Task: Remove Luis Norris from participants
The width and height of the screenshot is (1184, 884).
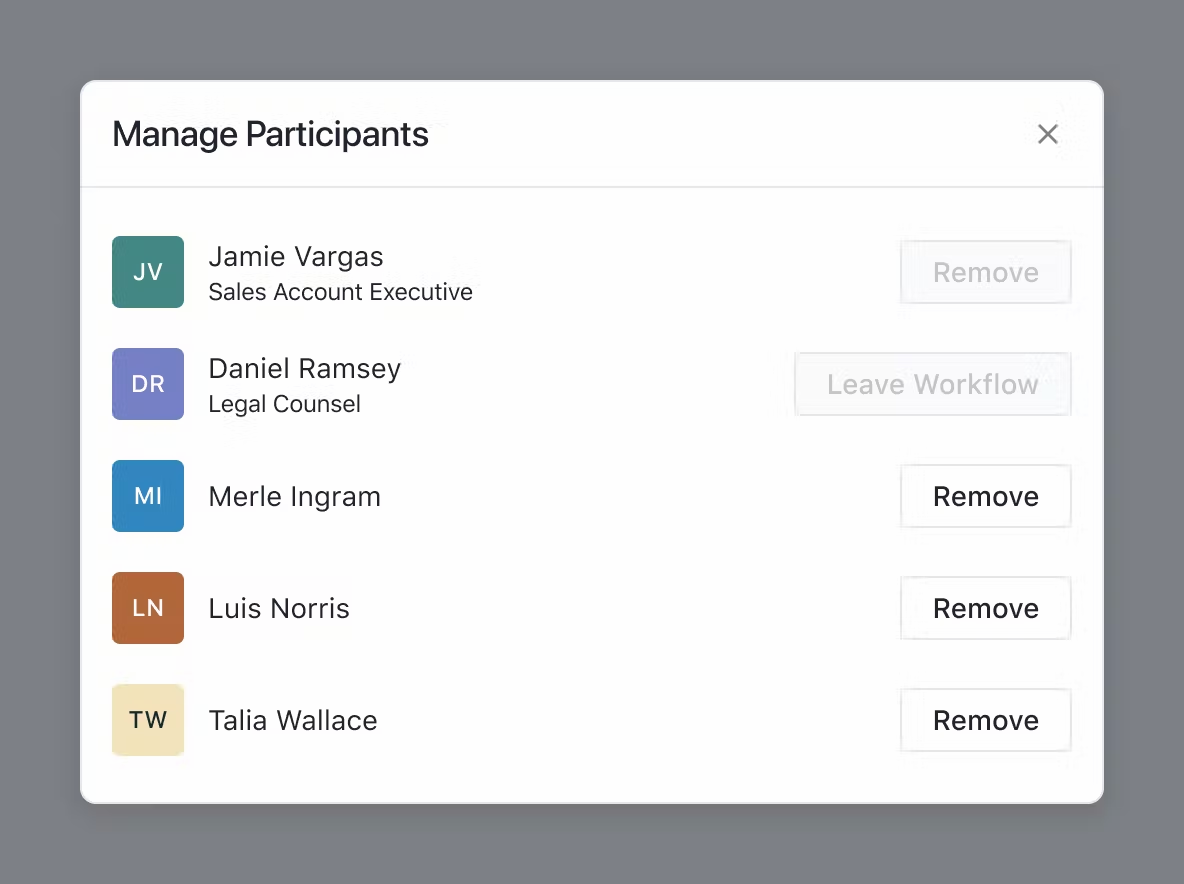Action: coord(985,608)
